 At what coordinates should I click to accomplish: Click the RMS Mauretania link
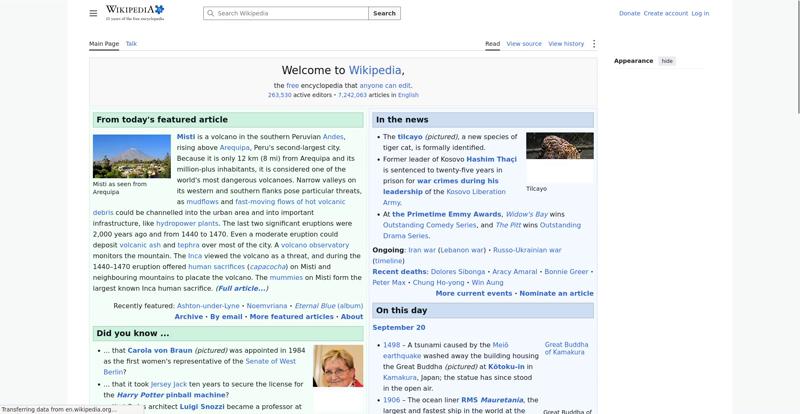pos(492,400)
